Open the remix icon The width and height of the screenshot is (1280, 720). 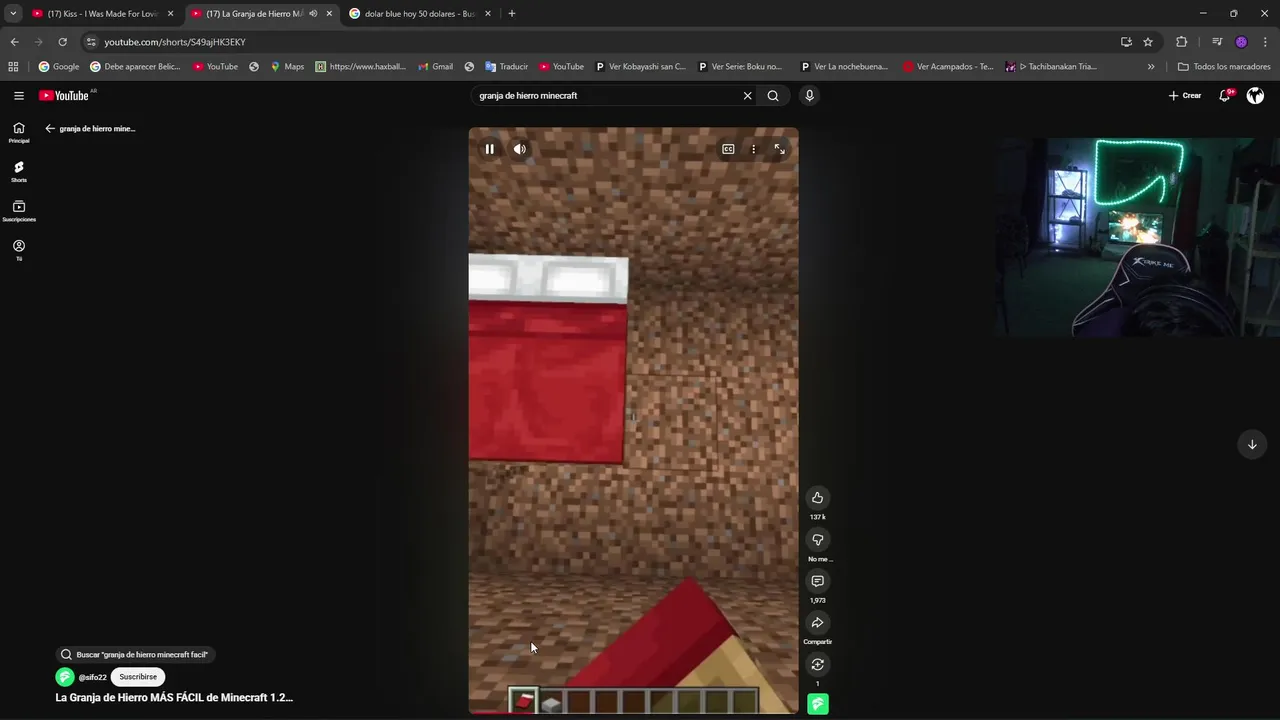pyautogui.click(x=817, y=665)
